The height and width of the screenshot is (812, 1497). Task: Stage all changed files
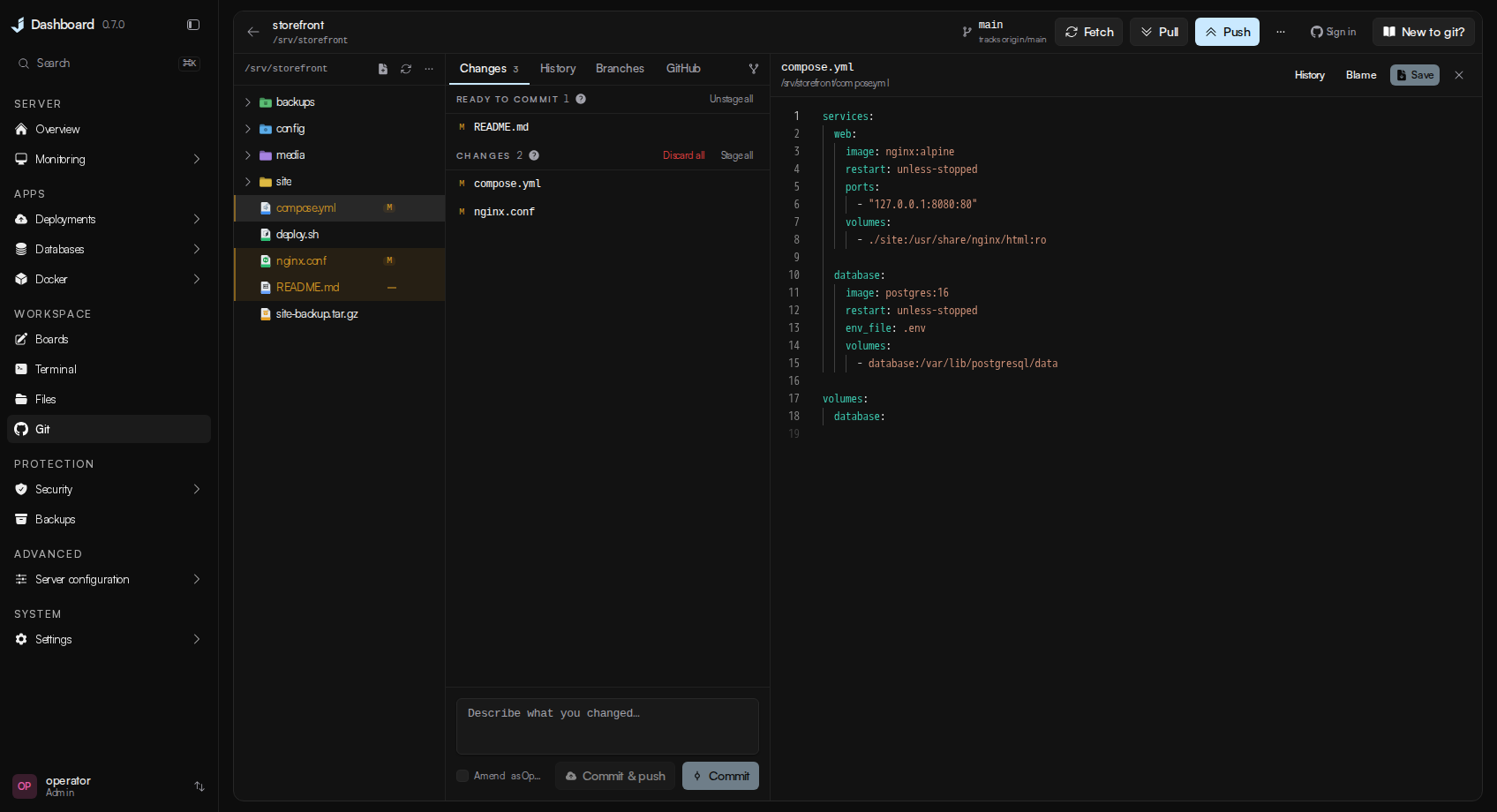coord(737,155)
